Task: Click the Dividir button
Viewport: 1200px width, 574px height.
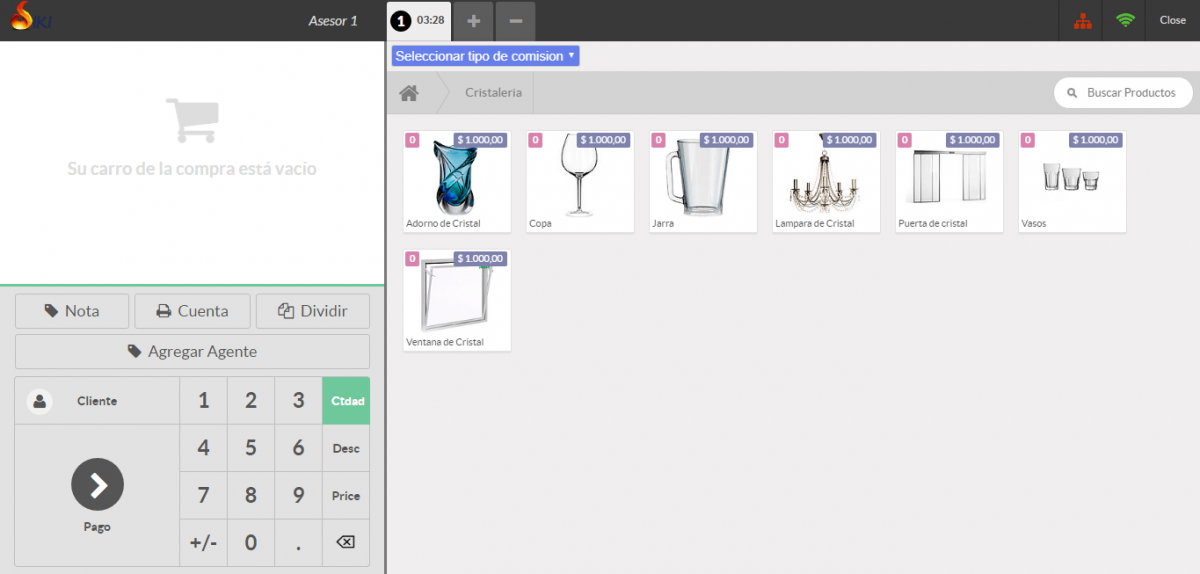Action: click(313, 311)
